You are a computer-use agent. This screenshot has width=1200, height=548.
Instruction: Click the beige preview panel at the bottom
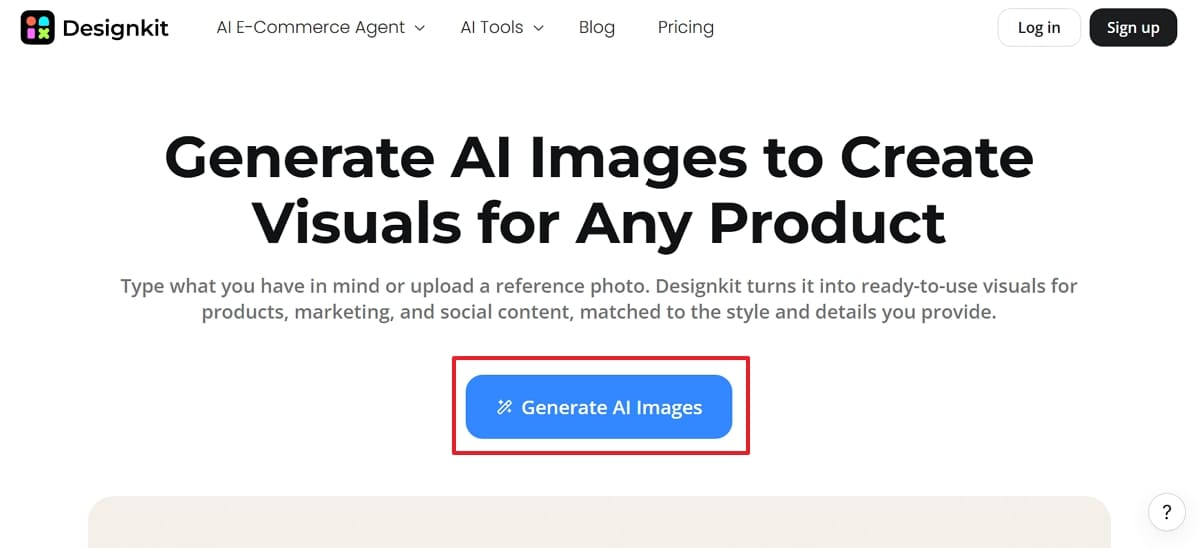599,522
